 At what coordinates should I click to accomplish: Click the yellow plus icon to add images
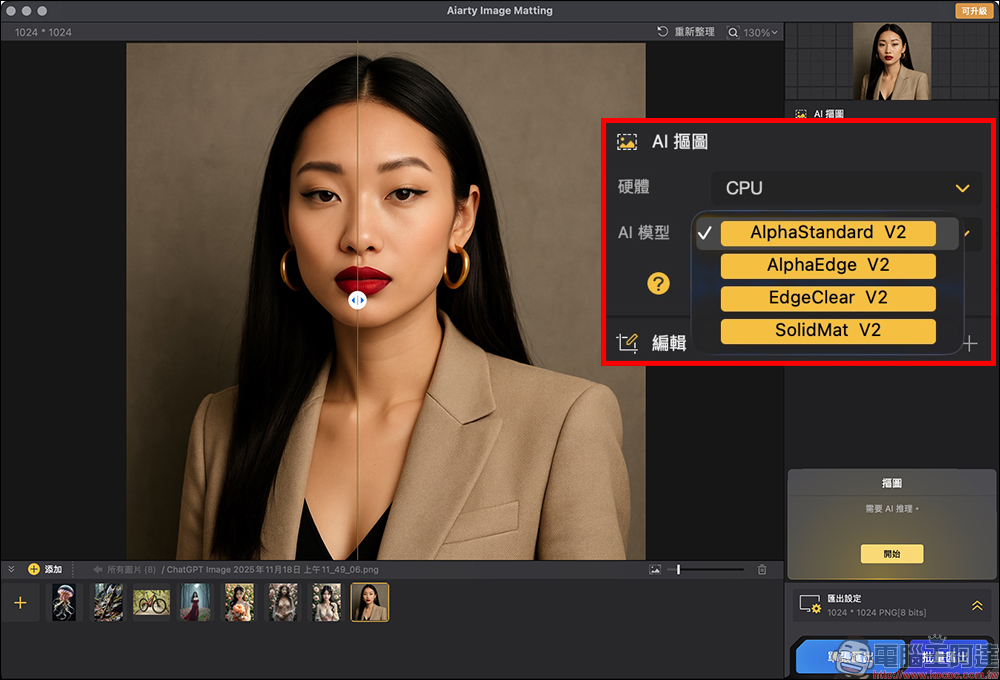pyautogui.click(x=34, y=568)
